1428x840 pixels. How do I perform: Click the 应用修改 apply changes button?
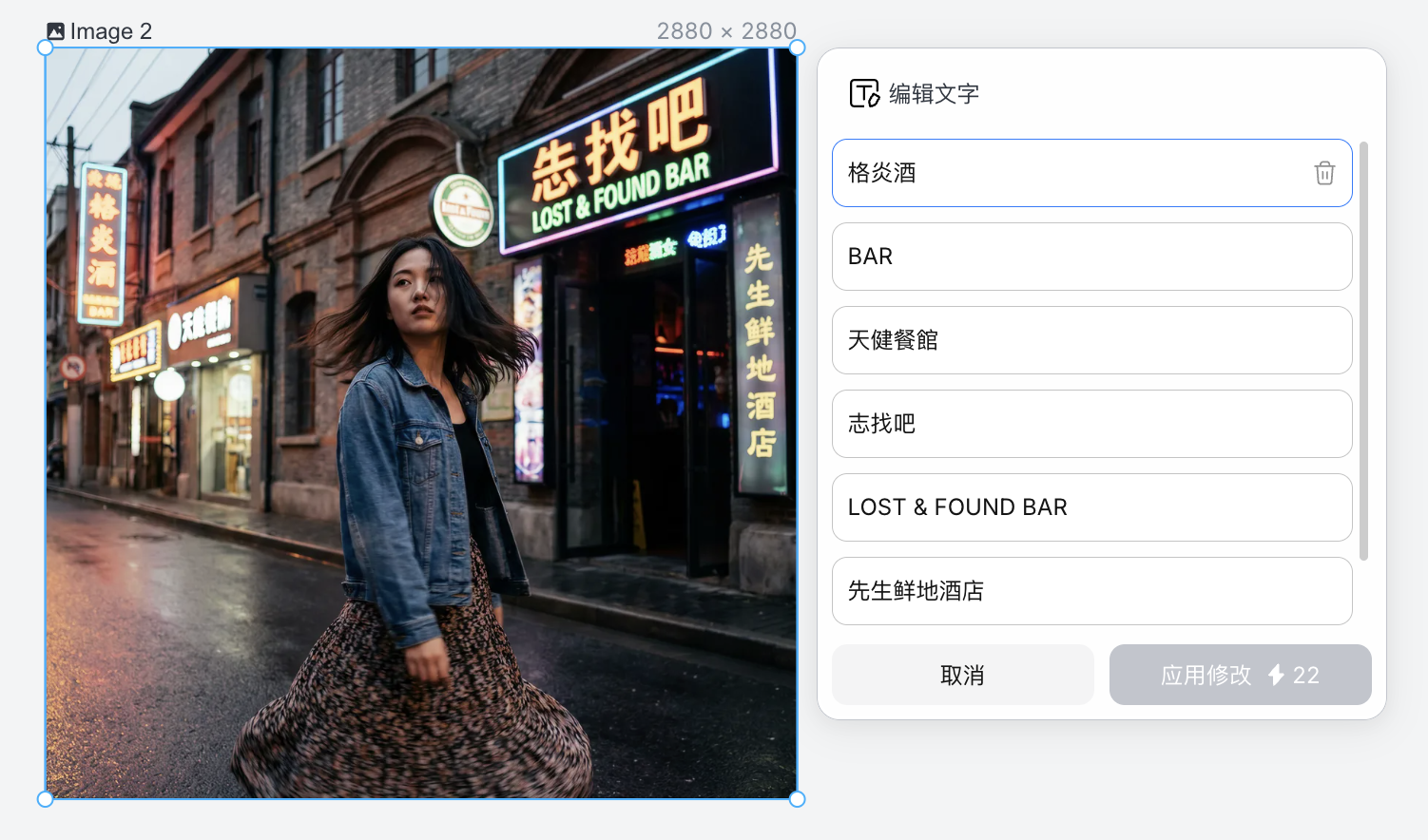coord(1239,675)
